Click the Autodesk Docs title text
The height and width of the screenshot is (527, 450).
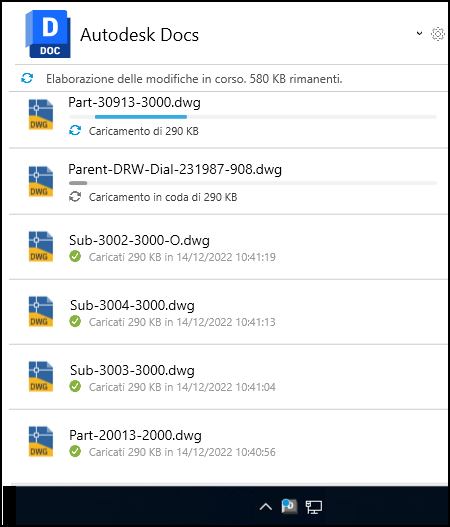point(139,35)
